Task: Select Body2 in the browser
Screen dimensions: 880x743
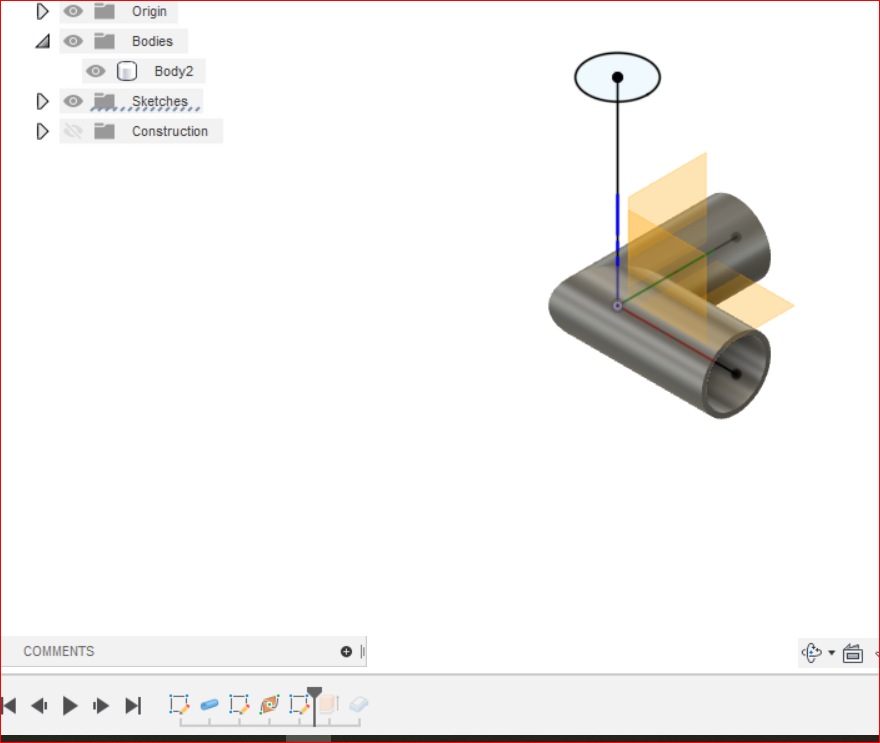Action: coord(173,71)
